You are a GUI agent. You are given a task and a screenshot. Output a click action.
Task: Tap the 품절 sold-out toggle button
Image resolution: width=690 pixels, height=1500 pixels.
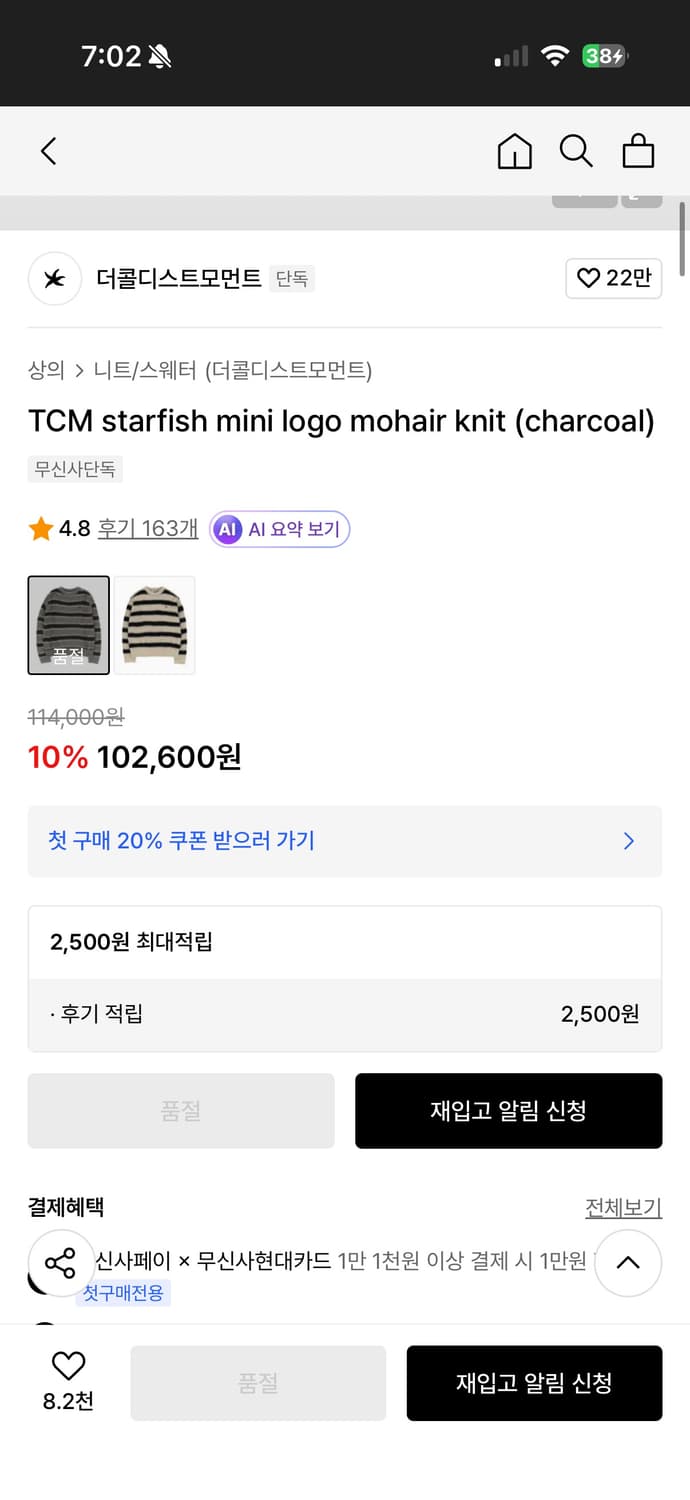pyautogui.click(x=181, y=1111)
